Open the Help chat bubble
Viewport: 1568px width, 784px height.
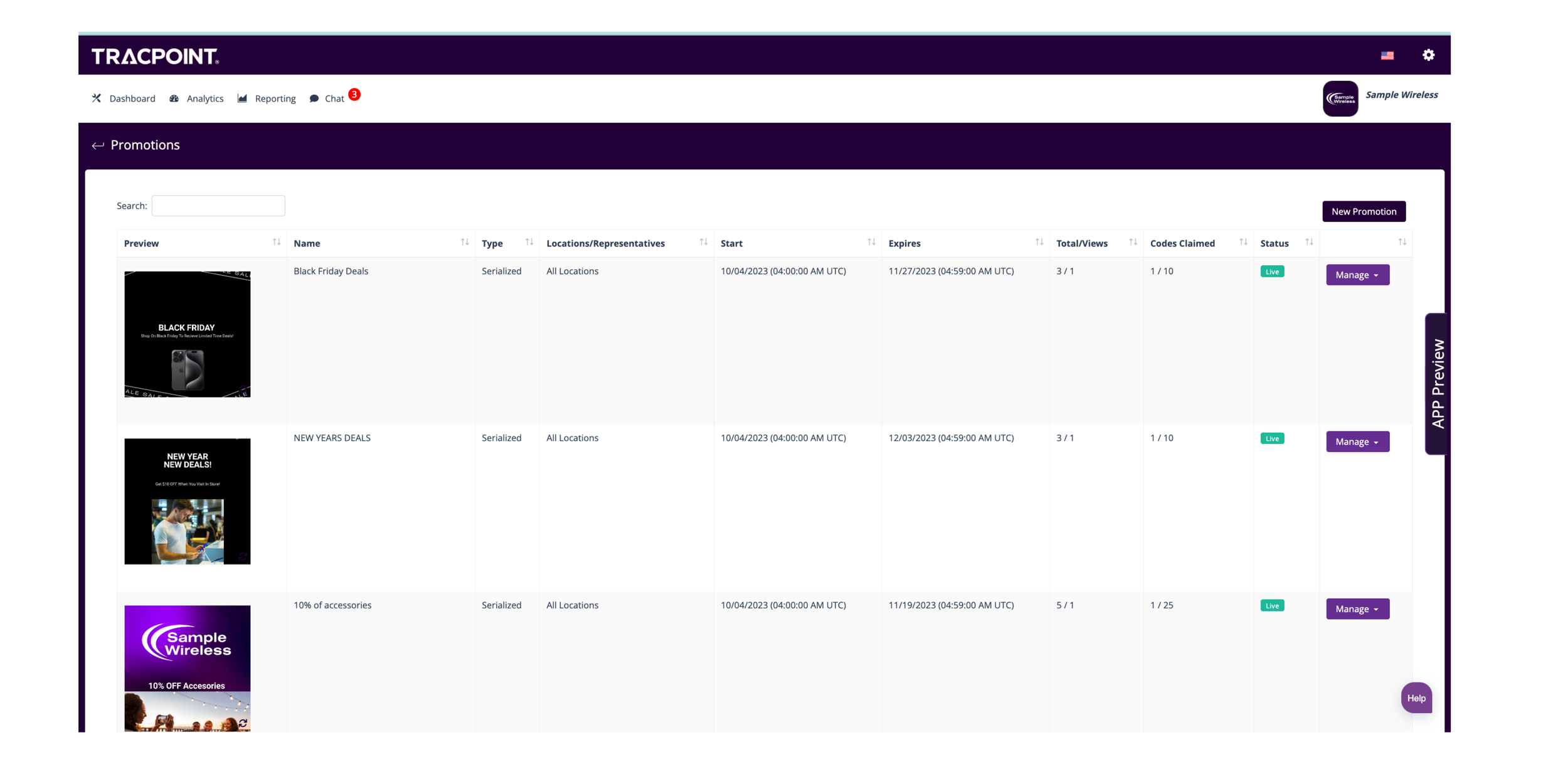coord(1416,698)
